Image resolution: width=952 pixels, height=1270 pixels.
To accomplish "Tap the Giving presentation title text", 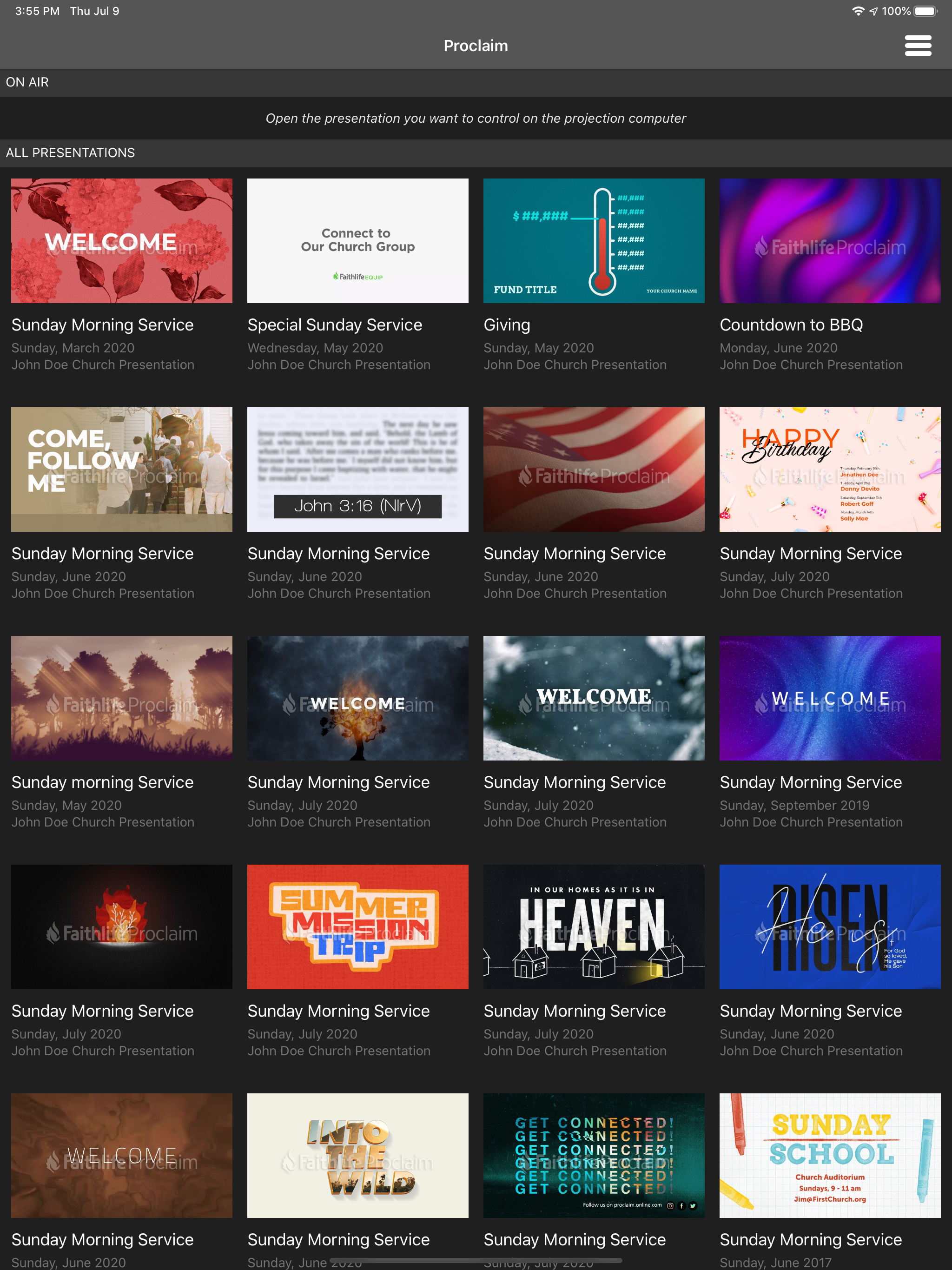I will coord(506,325).
